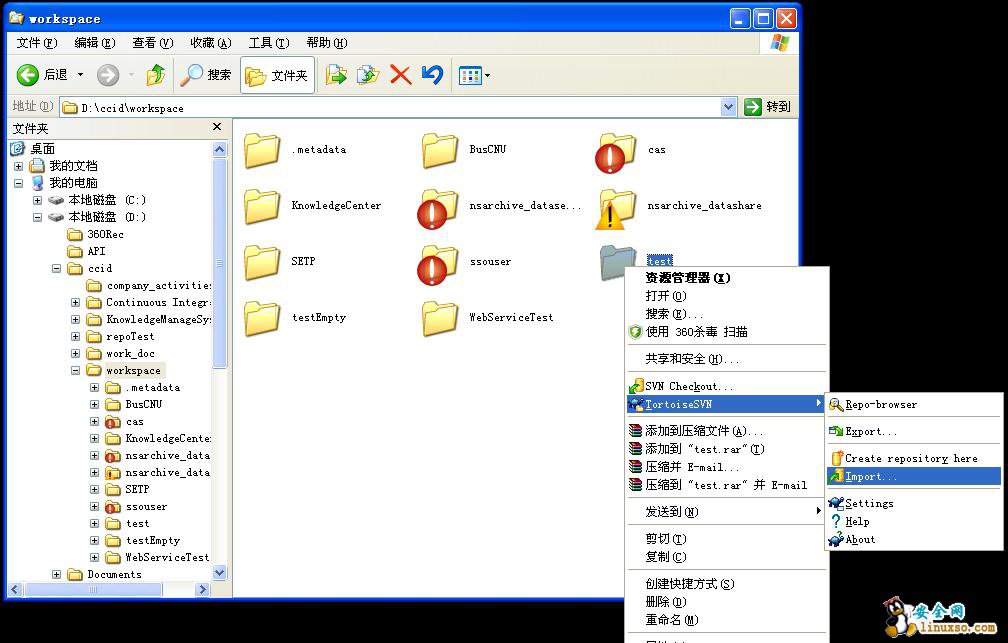The height and width of the screenshot is (643, 1008).
Task: Close the 文件夹 folders side panel
Action: point(217,127)
